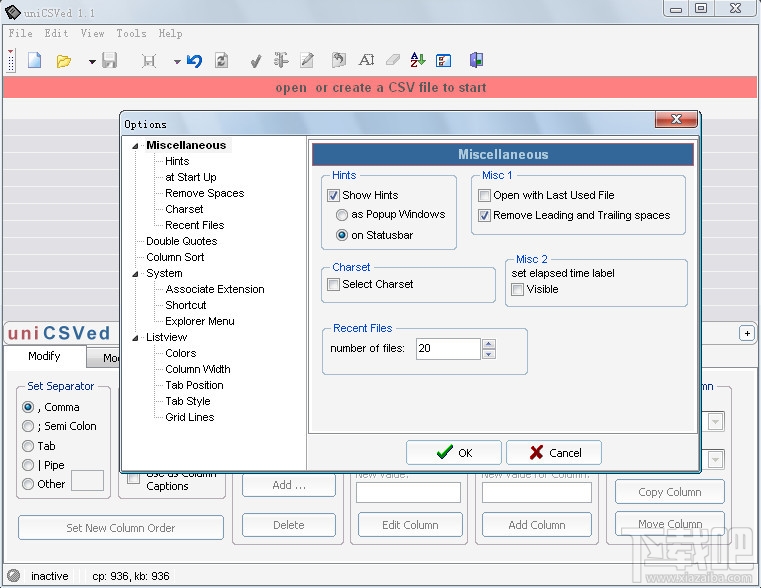This screenshot has height=588, width=761.
Task: Select hints on Statusbar
Action: coord(342,235)
